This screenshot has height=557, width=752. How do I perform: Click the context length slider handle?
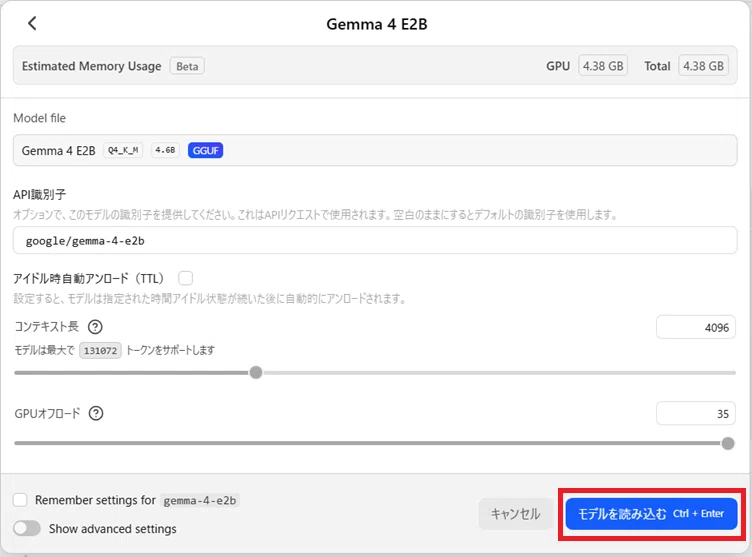click(256, 372)
